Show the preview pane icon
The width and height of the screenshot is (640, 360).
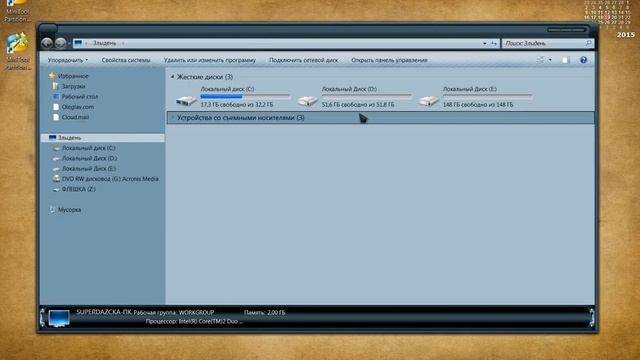565,60
